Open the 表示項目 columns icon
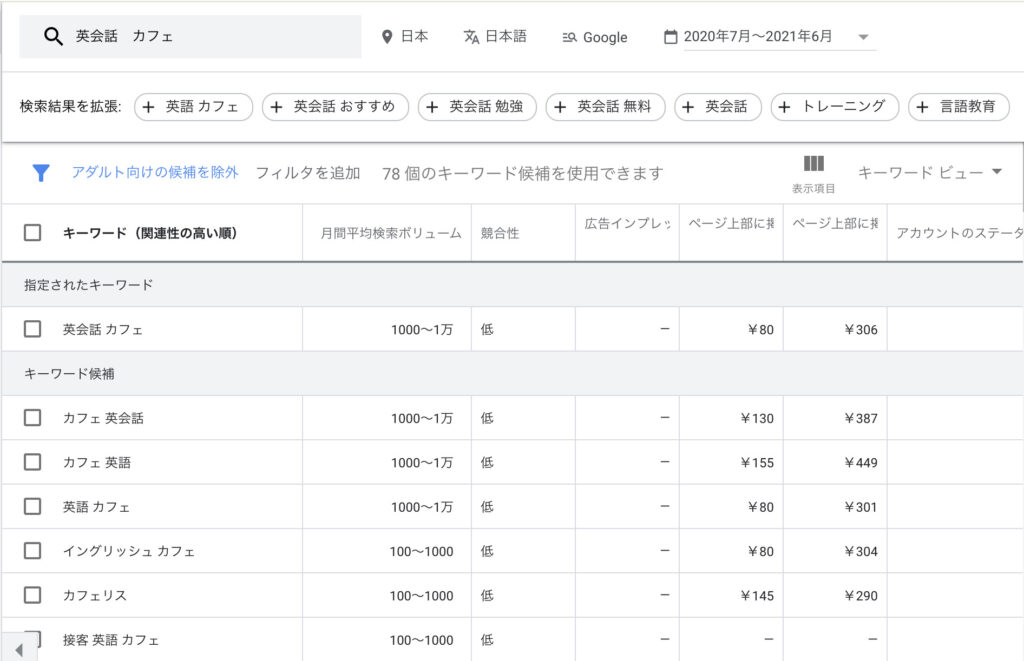This screenshot has width=1024, height=661. [813, 163]
